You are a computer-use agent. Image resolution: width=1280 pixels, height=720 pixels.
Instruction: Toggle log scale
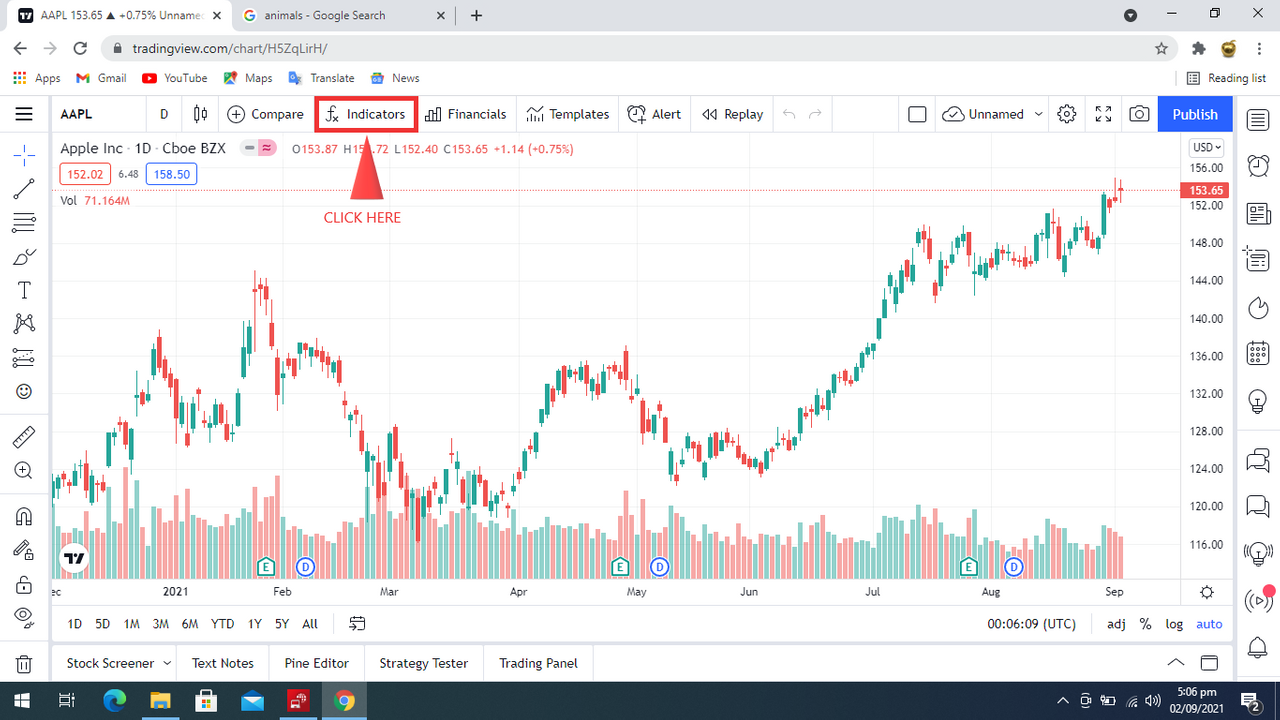tap(1174, 624)
